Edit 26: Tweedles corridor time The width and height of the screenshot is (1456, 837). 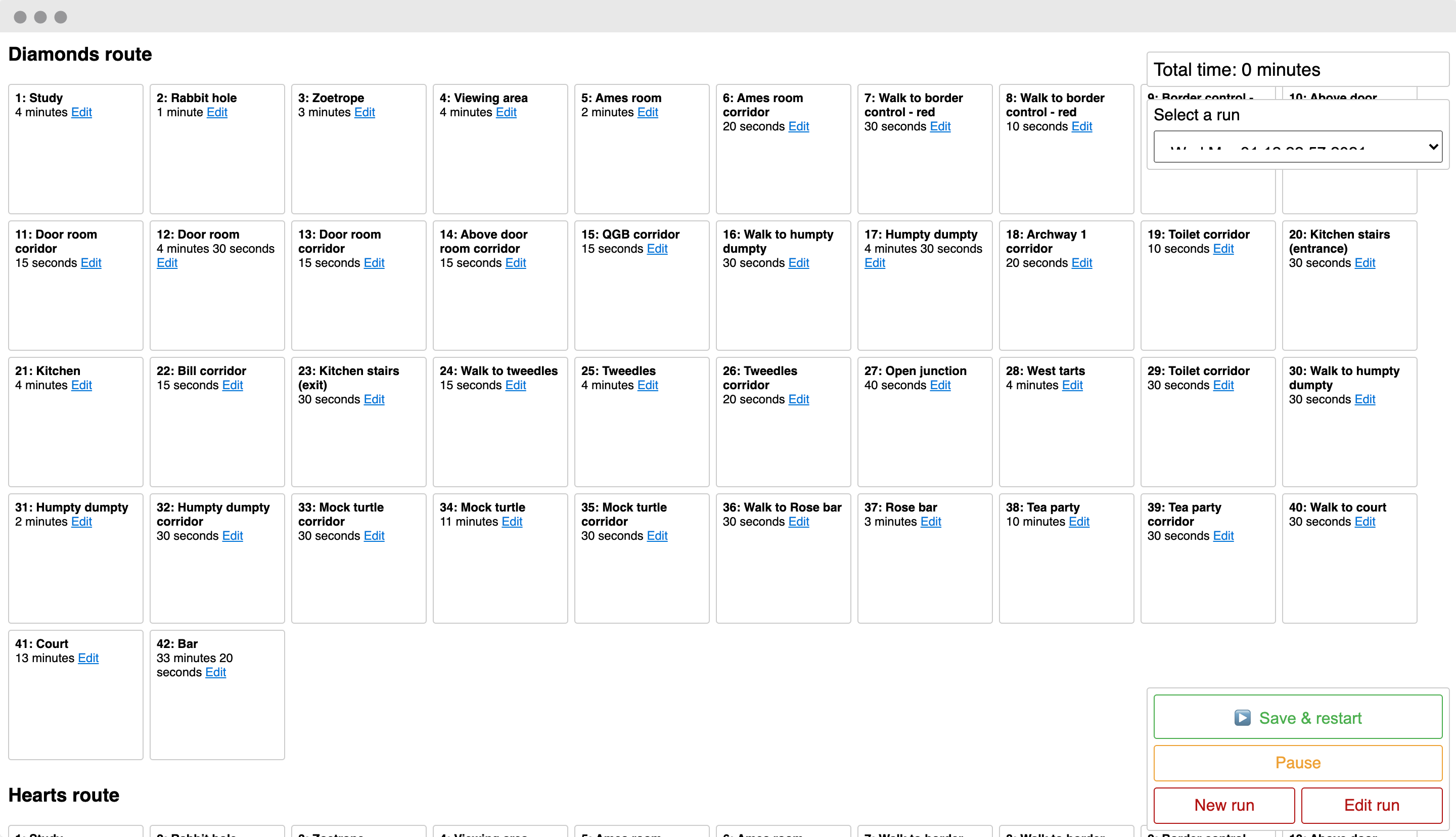798,399
